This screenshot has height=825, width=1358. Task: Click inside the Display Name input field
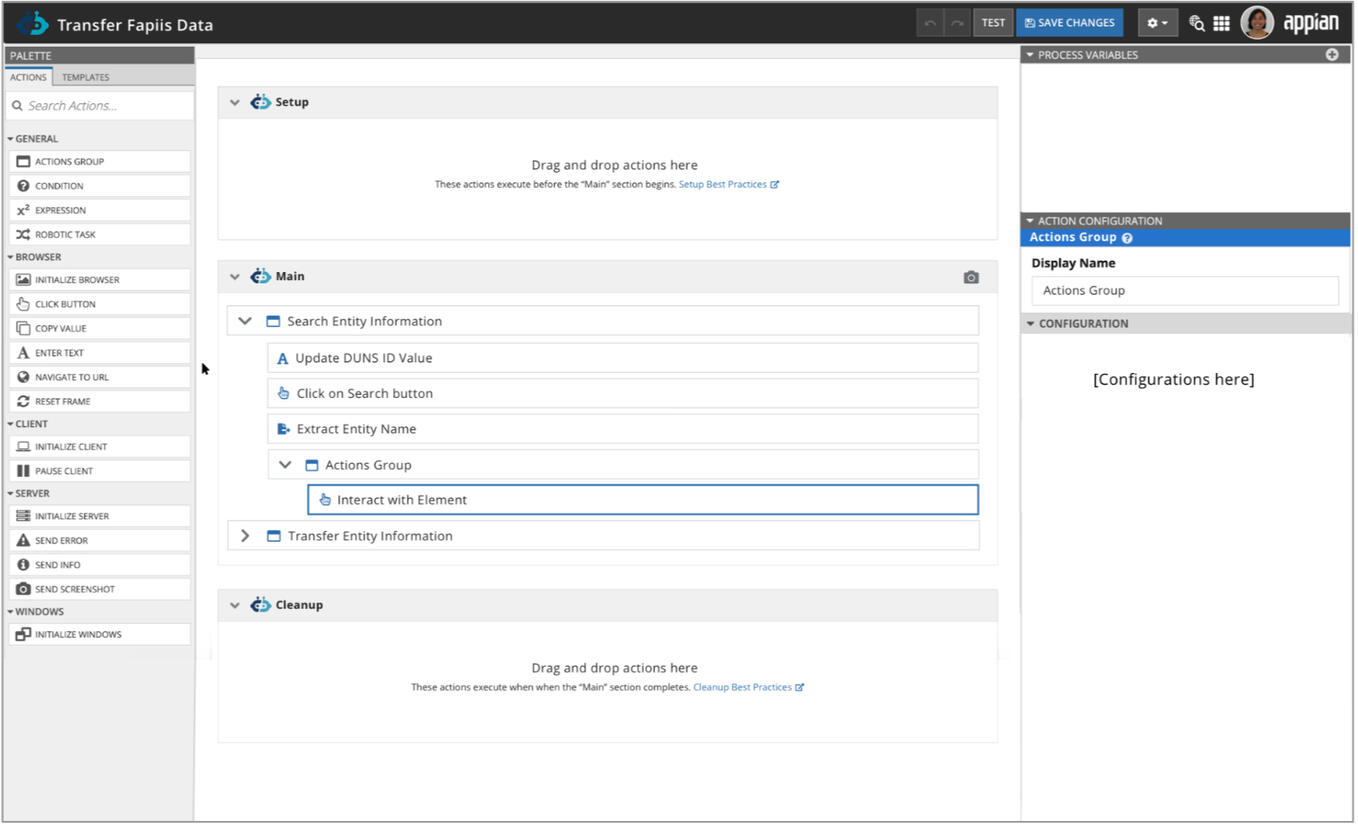coord(1184,290)
